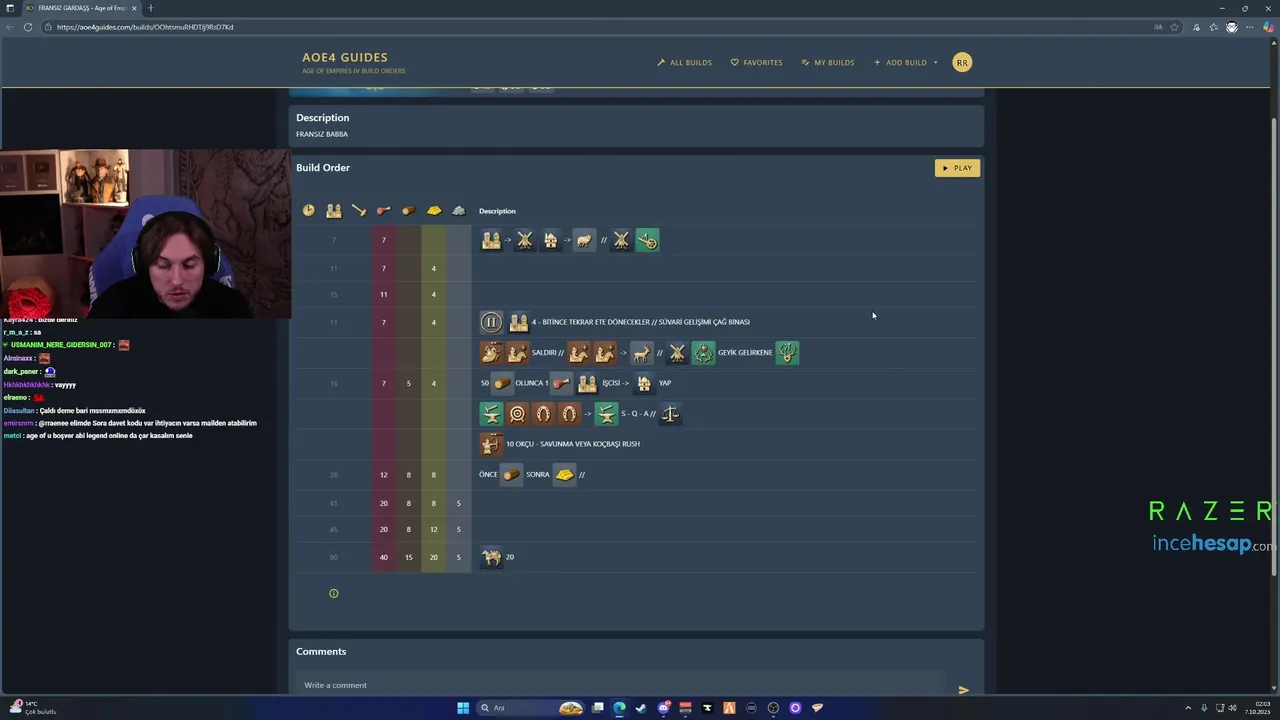Open Steam from the taskbar
This screenshot has height=720, width=1280.
641,708
